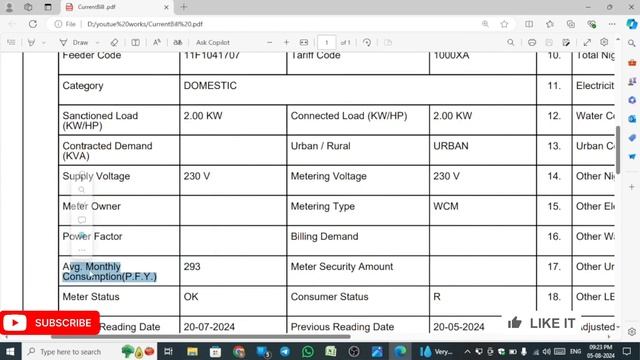This screenshot has width=640, height=360.
Task: Click the WCM metering type value
Action: pos(446,206)
